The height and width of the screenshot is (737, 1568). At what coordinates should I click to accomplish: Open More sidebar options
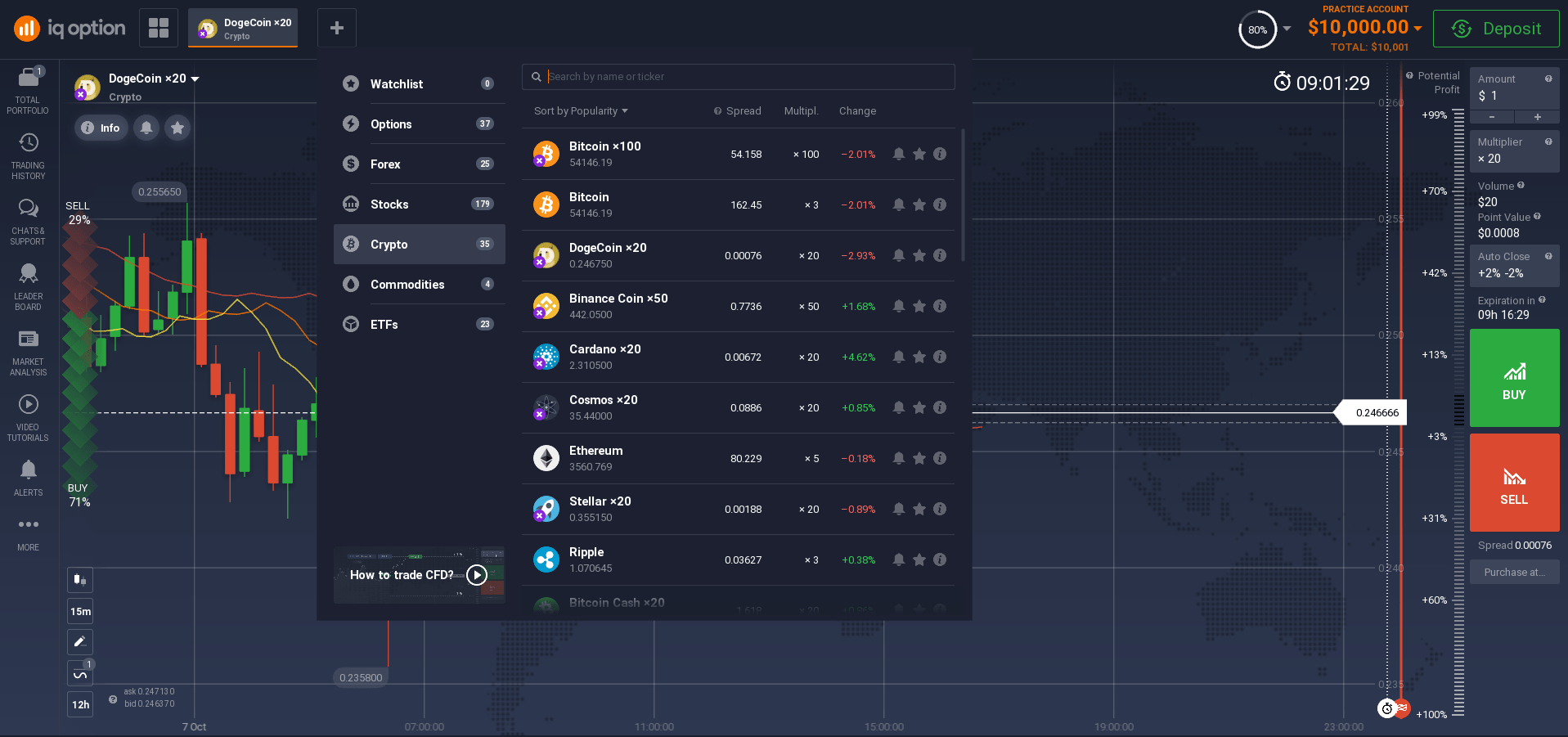(x=28, y=533)
